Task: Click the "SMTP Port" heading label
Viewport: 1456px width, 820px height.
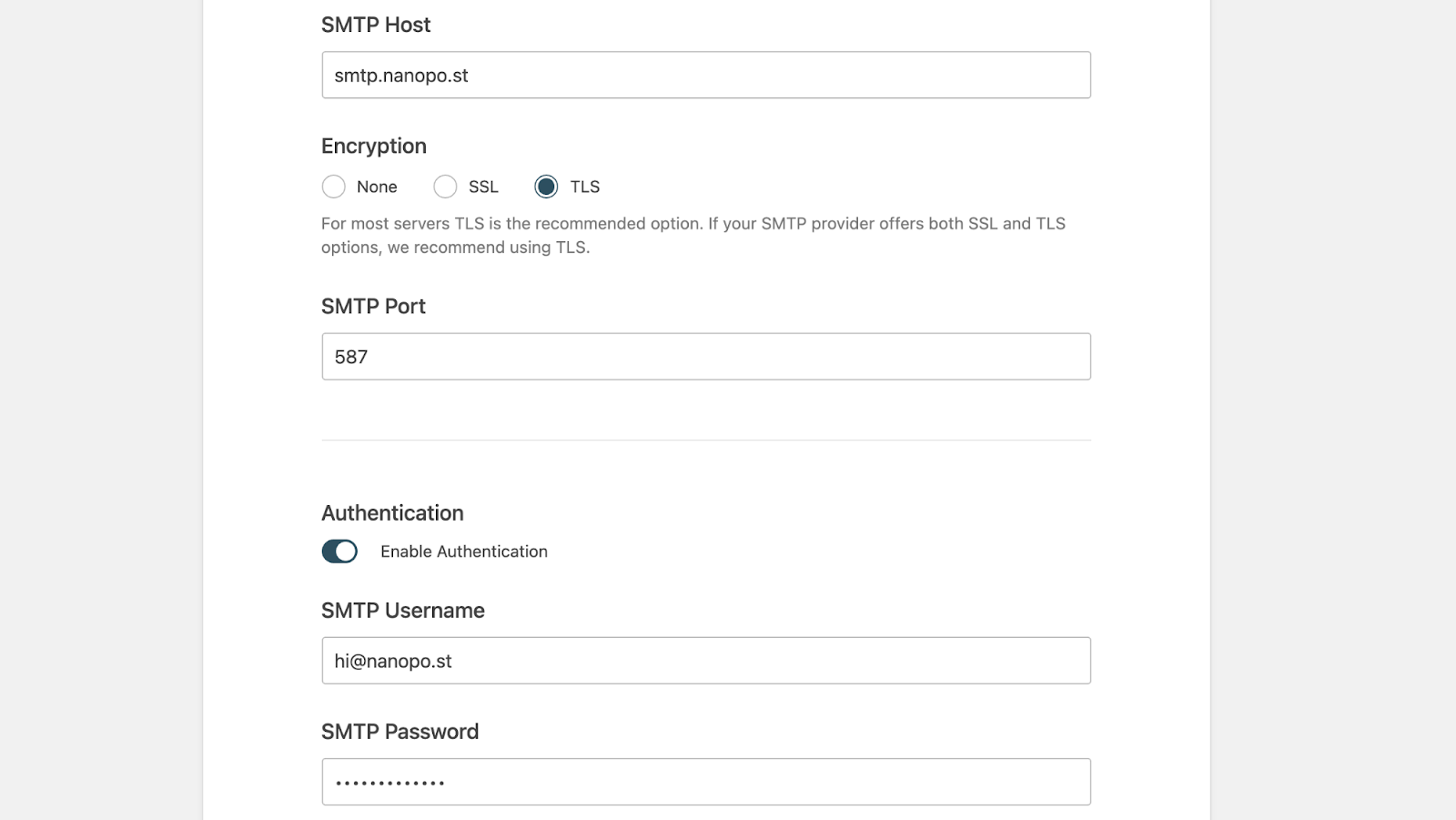Action: tap(373, 306)
